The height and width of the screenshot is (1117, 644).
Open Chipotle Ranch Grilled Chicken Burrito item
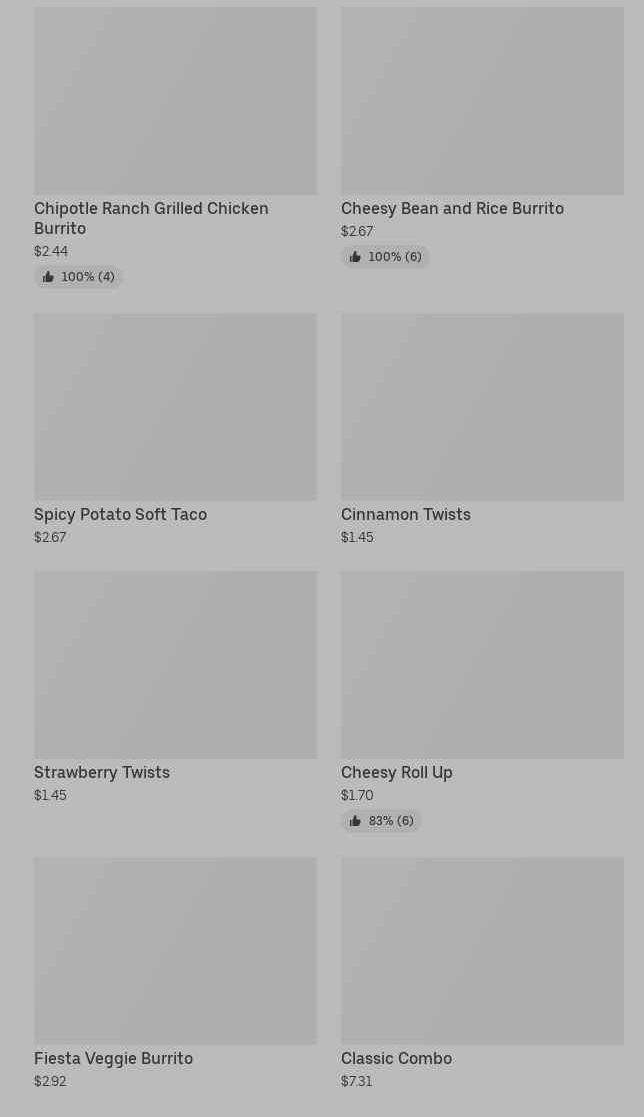(x=151, y=218)
